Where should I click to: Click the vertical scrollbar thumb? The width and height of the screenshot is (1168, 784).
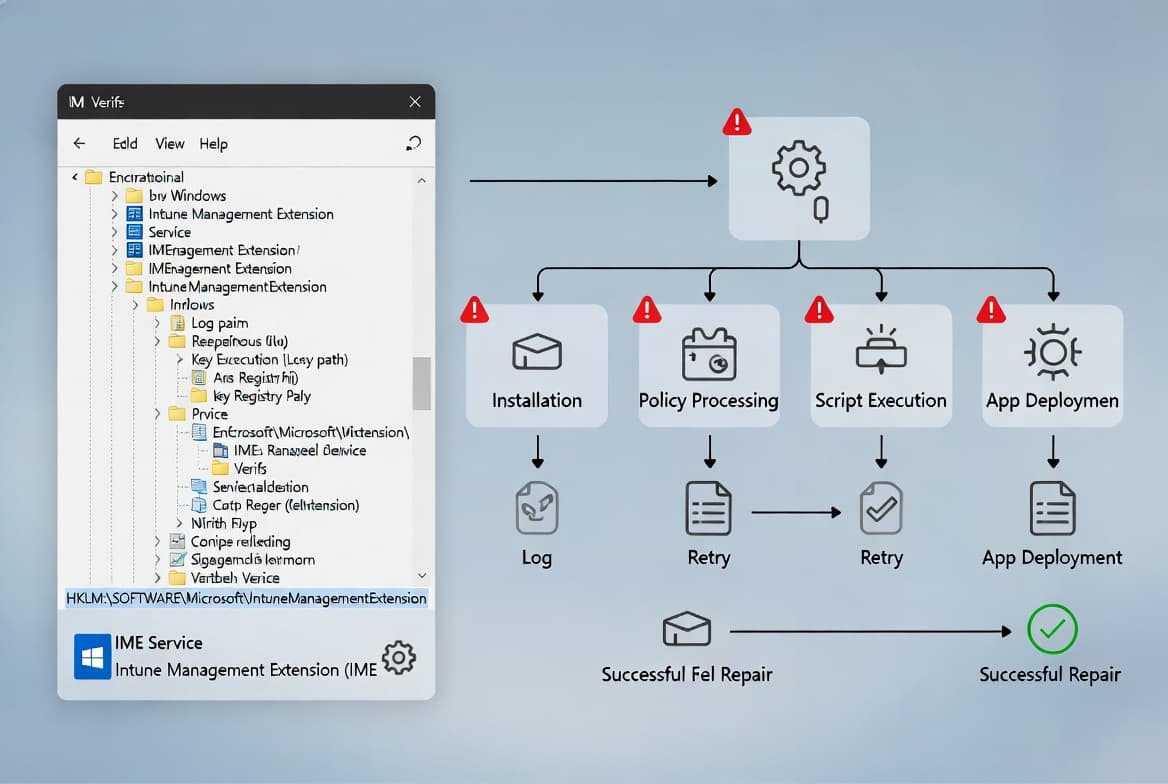pyautogui.click(x=422, y=383)
